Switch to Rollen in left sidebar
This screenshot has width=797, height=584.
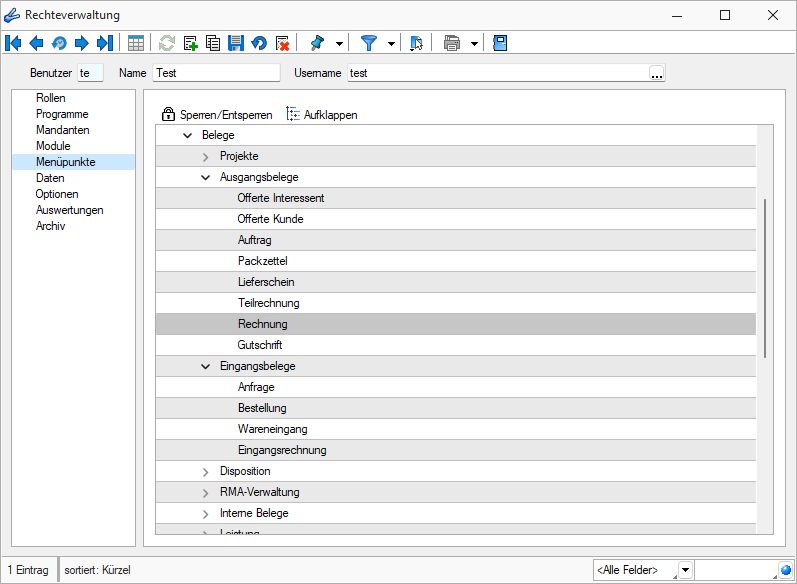(50, 98)
